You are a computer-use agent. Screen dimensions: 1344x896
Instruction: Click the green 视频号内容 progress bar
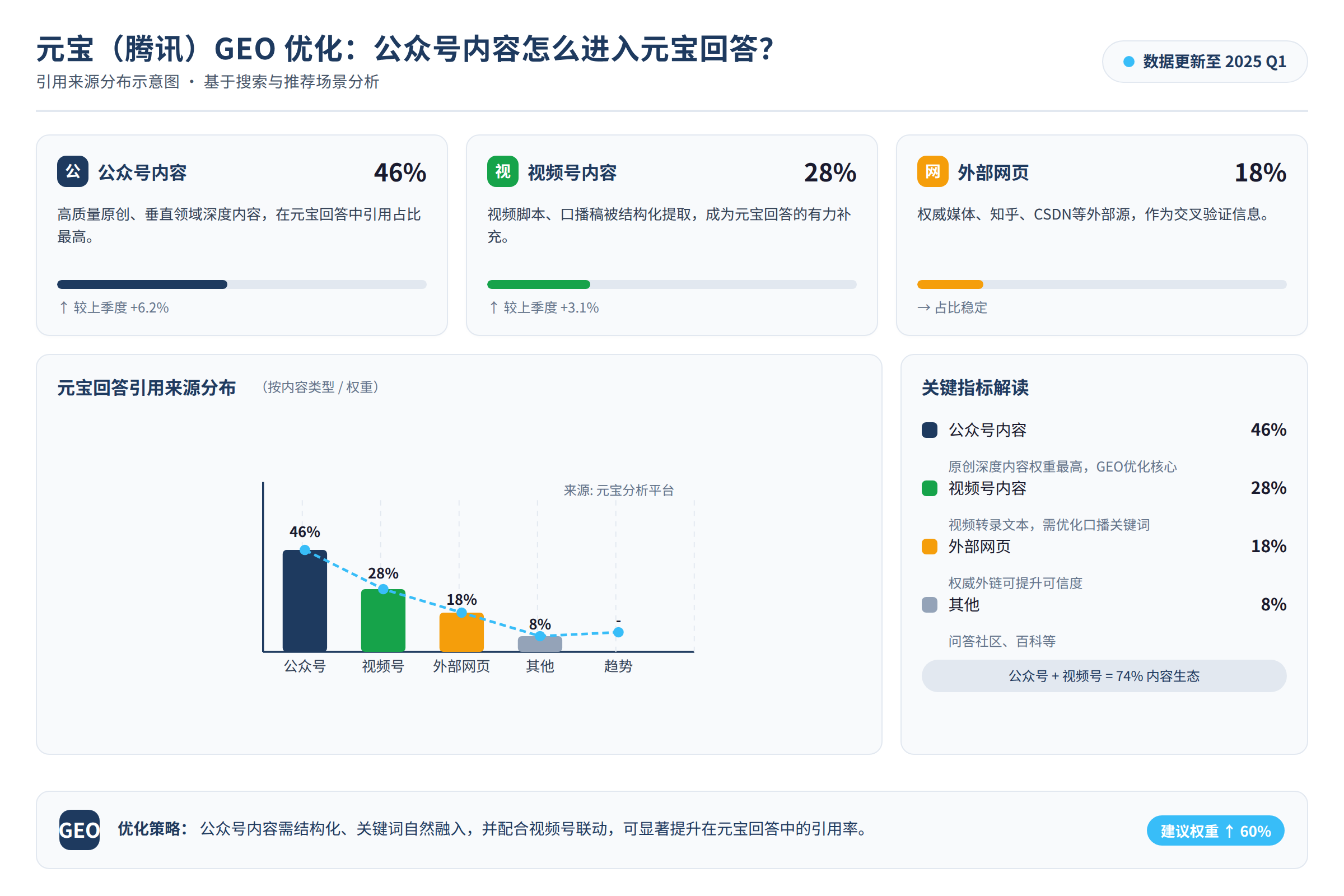pyautogui.click(x=539, y=284)
